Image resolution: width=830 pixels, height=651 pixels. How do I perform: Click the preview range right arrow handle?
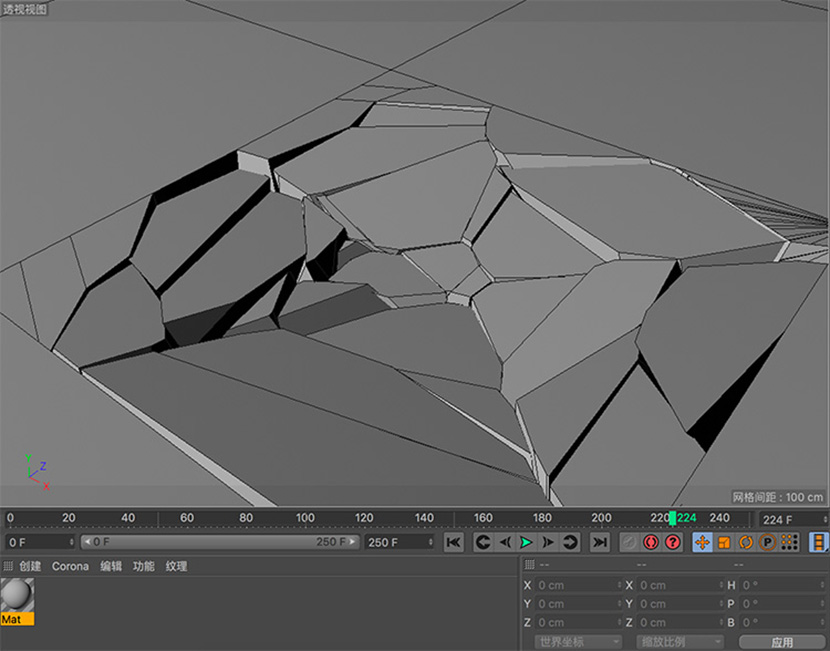352,542
